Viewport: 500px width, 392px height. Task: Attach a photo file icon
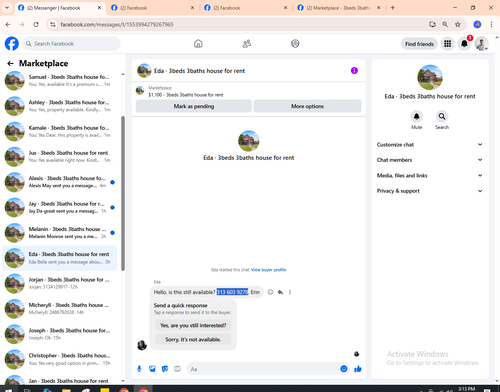pyautogui.click(x=152, y=369)
